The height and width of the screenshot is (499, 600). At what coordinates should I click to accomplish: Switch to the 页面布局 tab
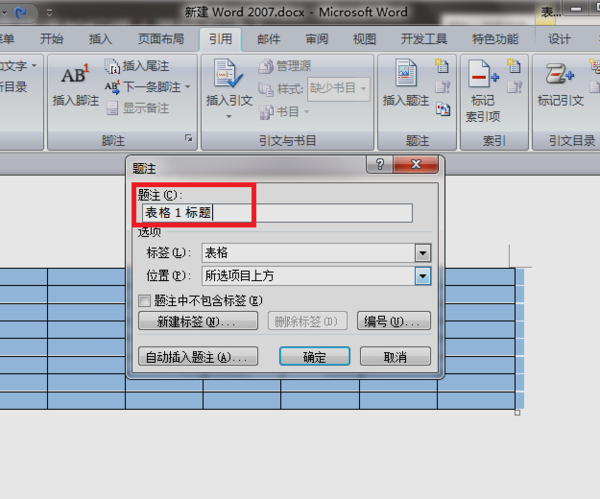[161, 39]
